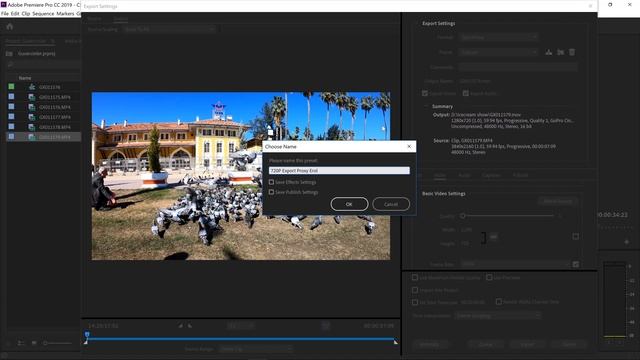
Task: Close the Choose Name dialog with X
Action: coord(409,146)
